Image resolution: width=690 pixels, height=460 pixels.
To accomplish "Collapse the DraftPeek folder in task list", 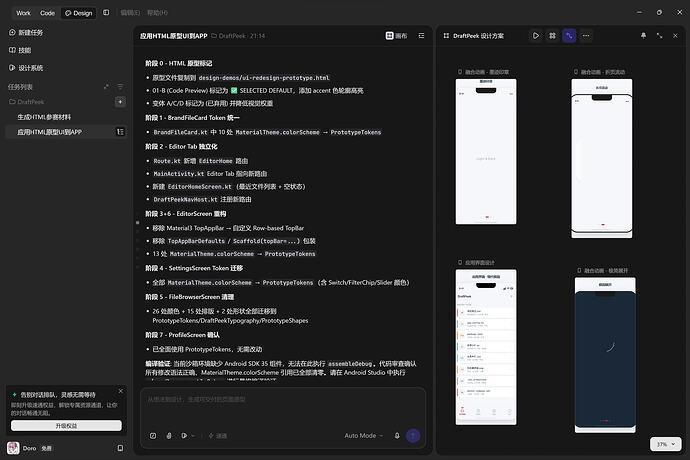I will coord(27,102).
